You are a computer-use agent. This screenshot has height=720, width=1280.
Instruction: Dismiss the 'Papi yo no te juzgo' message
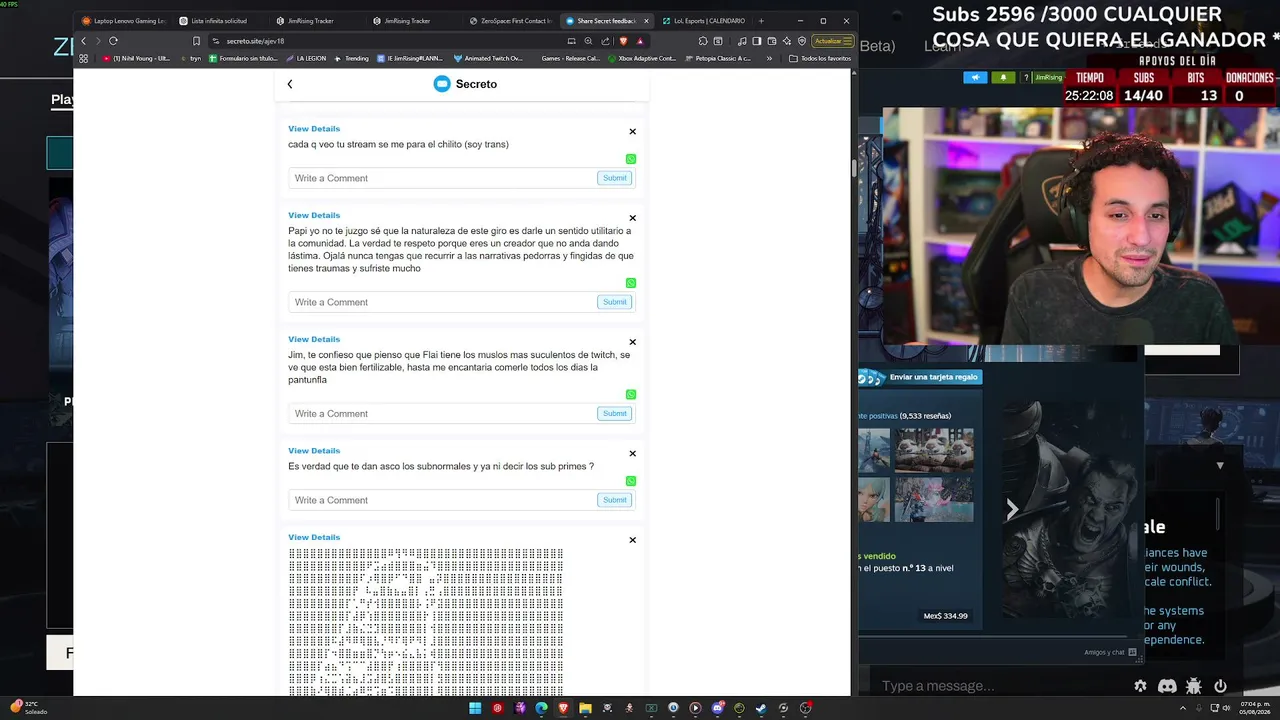[632, 218]
